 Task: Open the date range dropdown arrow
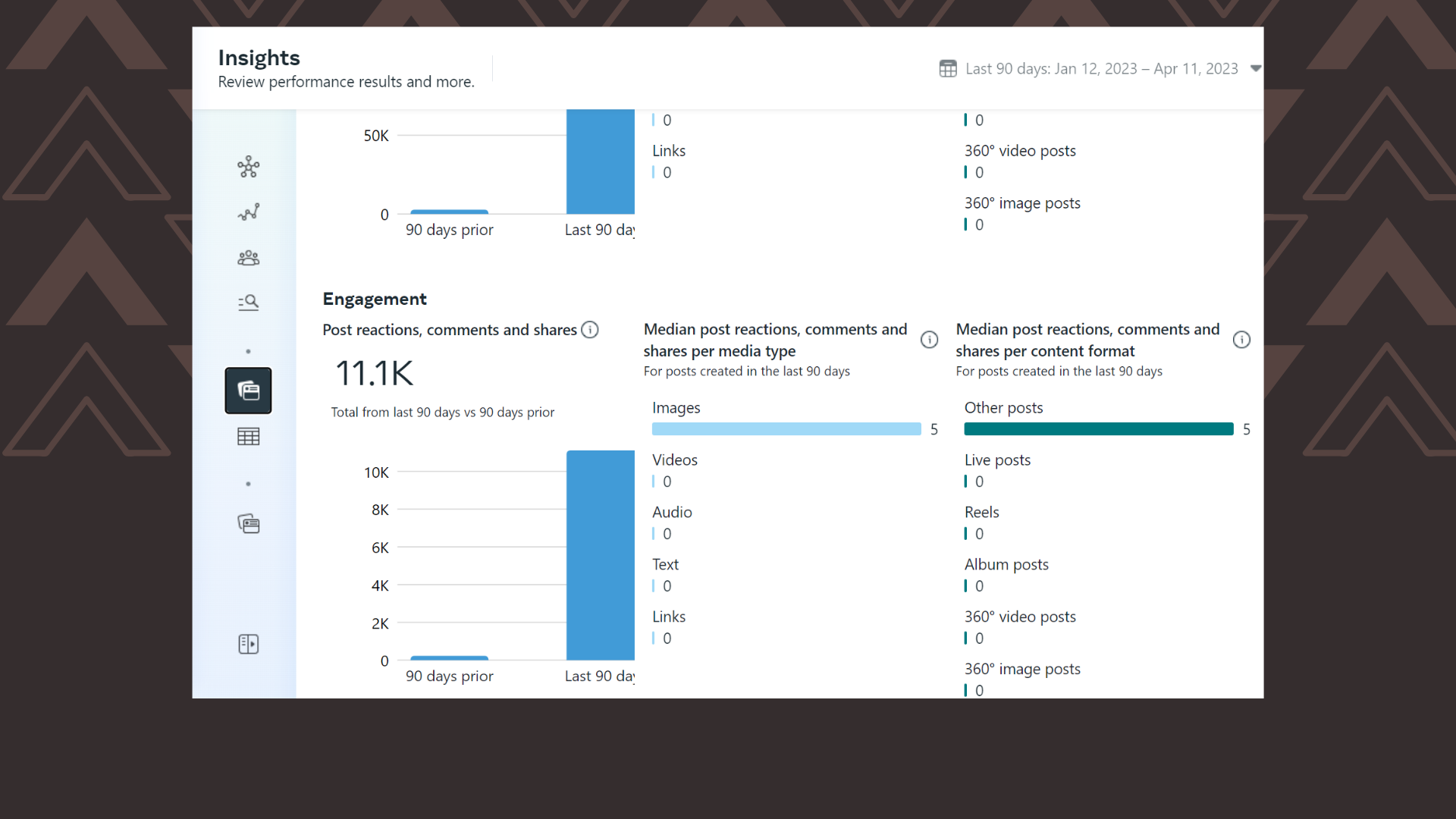pos(1255,69)
